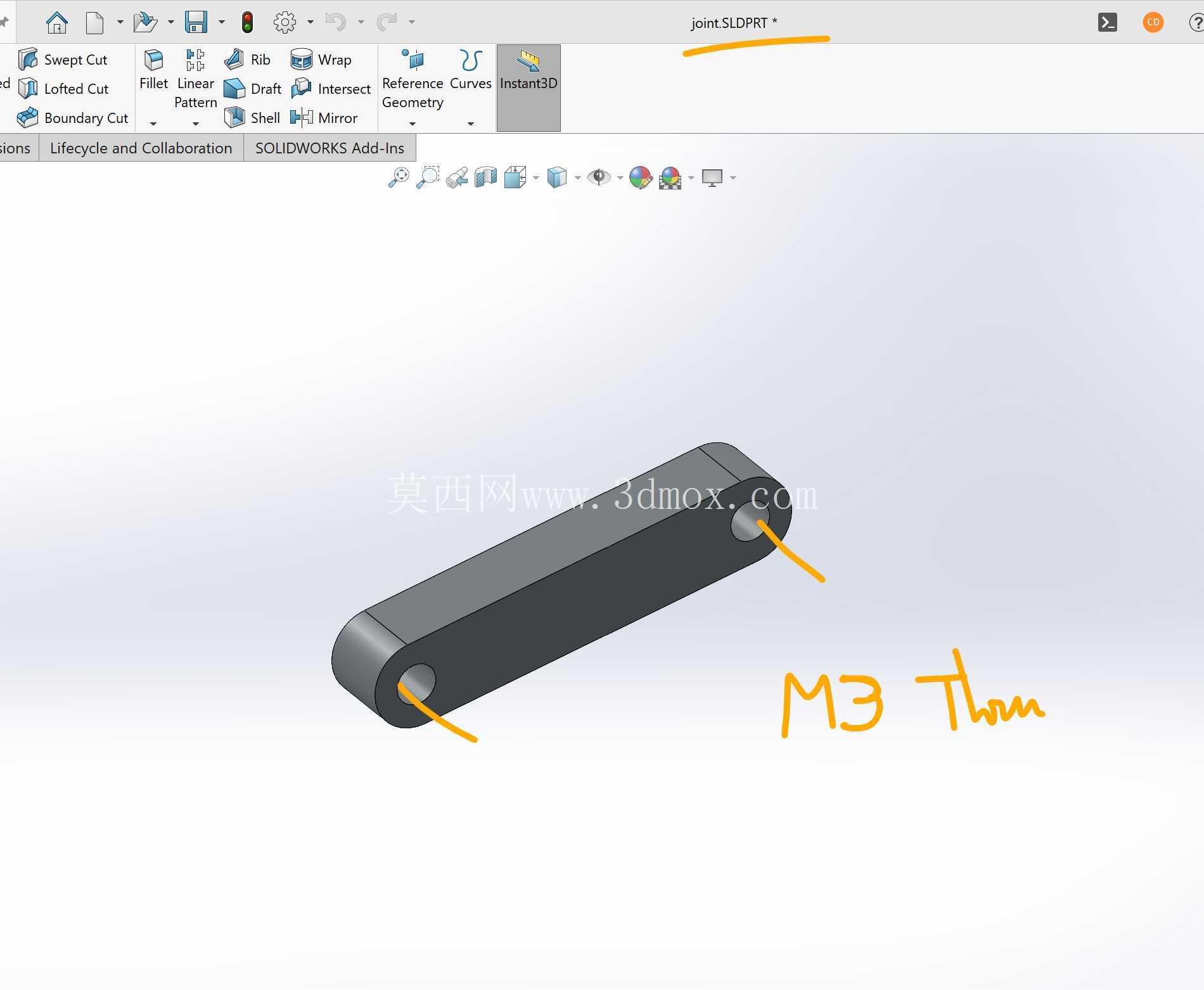Toggle Instant3D mode
1204x990 pixels.
point(528,88)
